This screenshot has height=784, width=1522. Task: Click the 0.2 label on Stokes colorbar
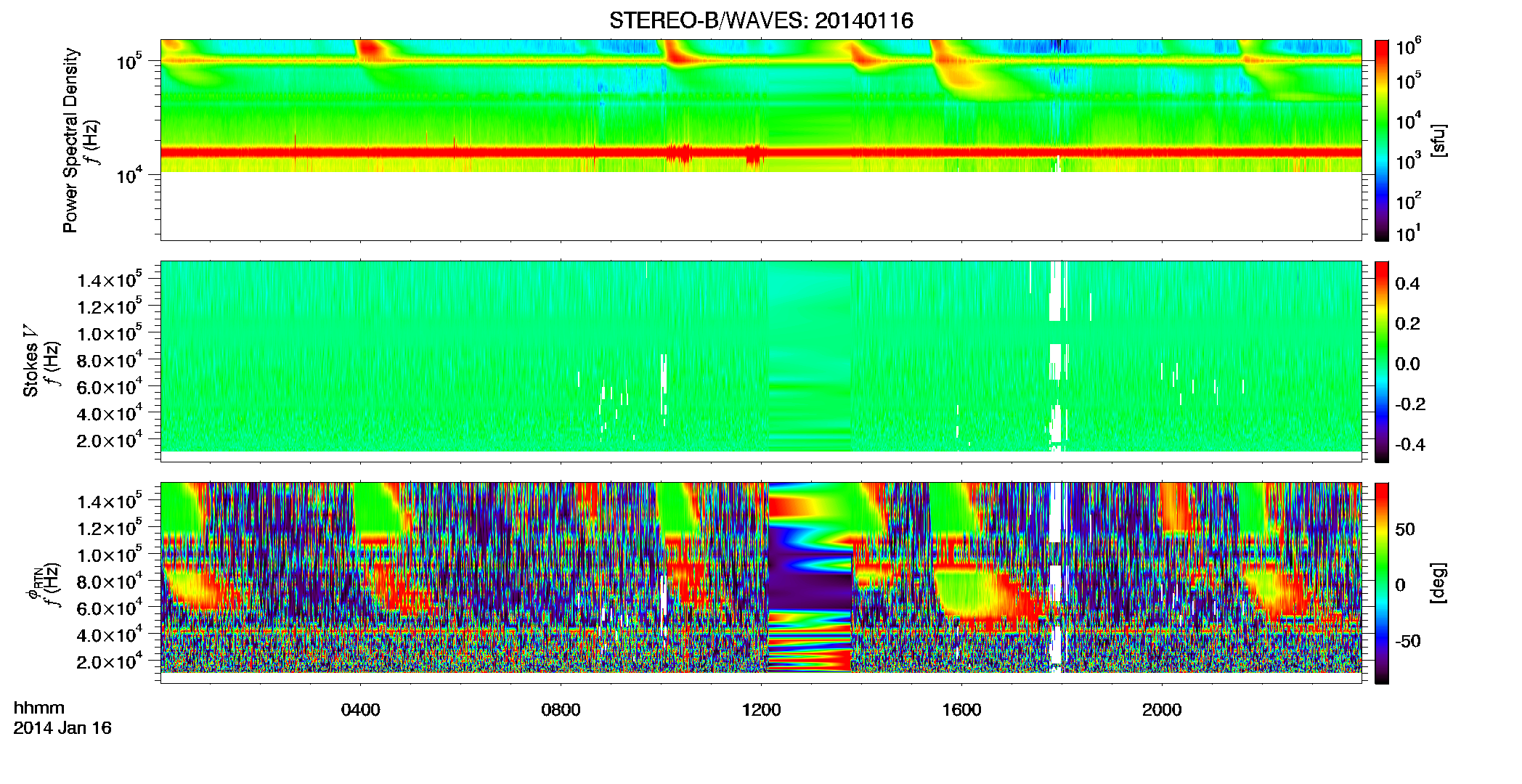[1407, 324]
